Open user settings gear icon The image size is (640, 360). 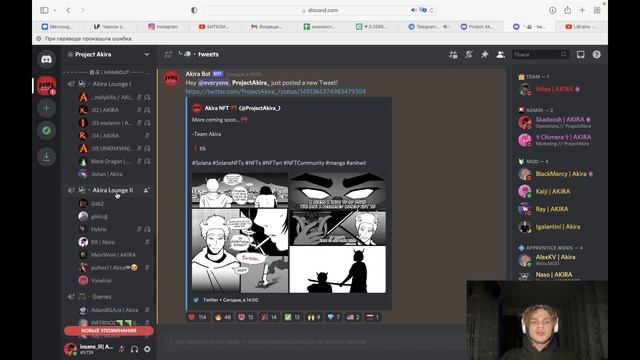[147, 349]
